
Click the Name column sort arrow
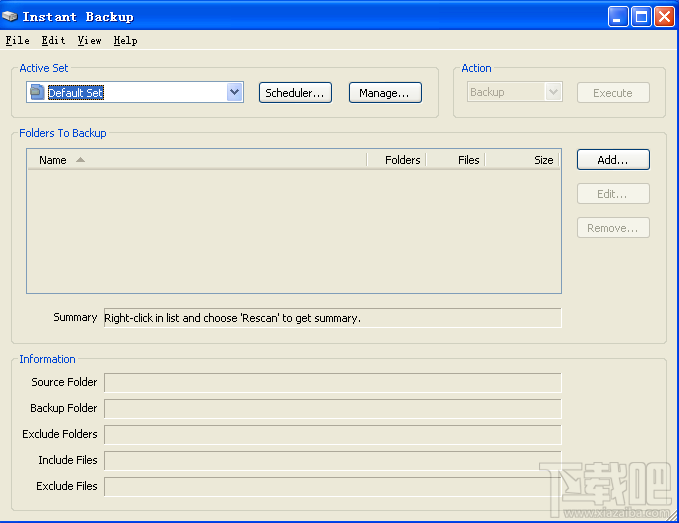(x=80, y=160)
